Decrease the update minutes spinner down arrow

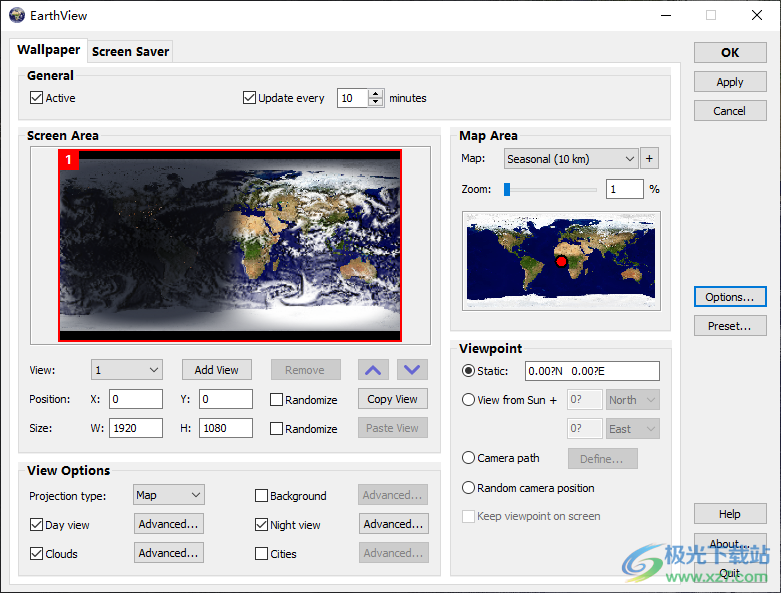(x=376, y=102)
